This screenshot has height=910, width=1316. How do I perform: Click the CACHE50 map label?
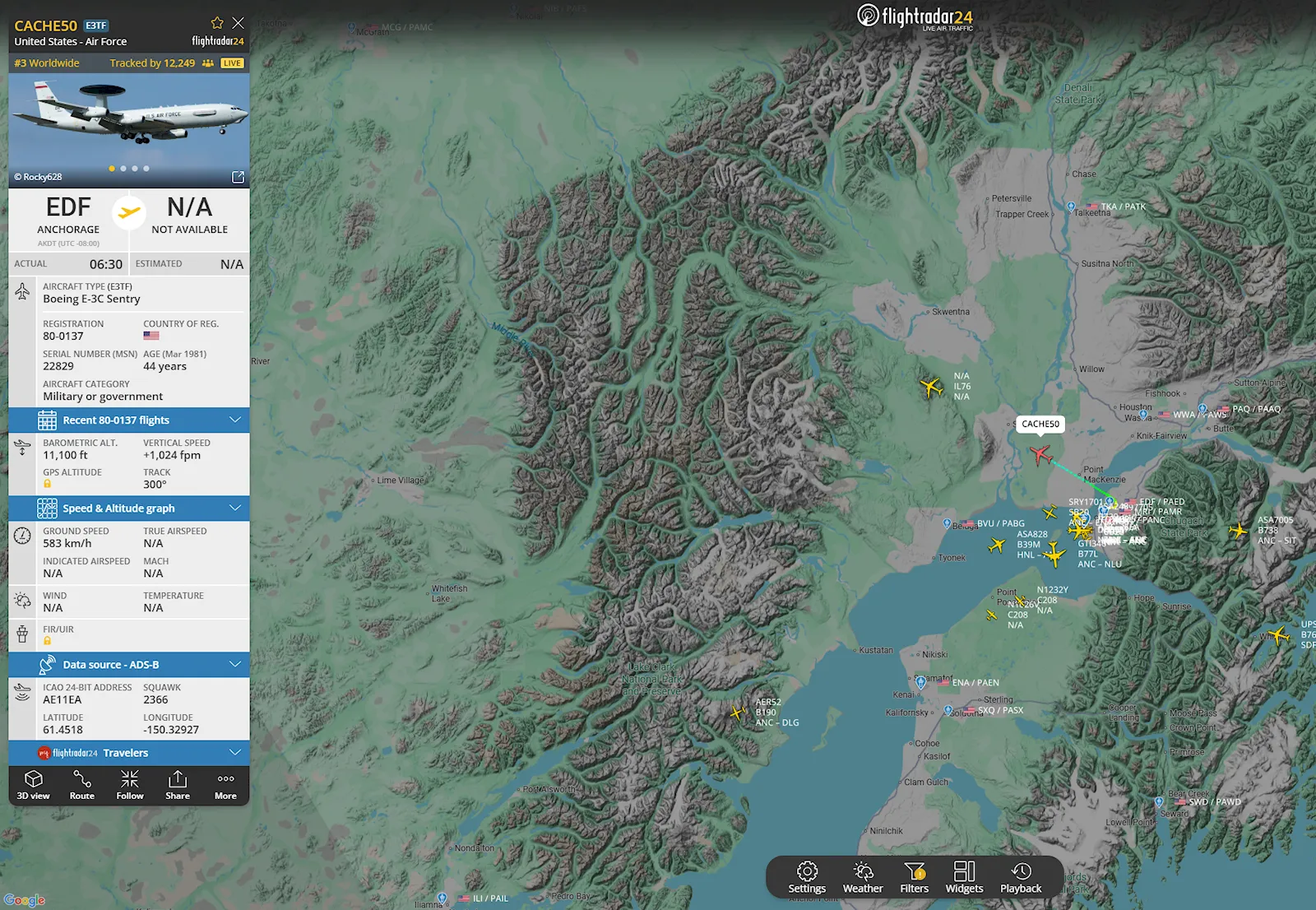pyautogui.click(x=1040, y=424)
